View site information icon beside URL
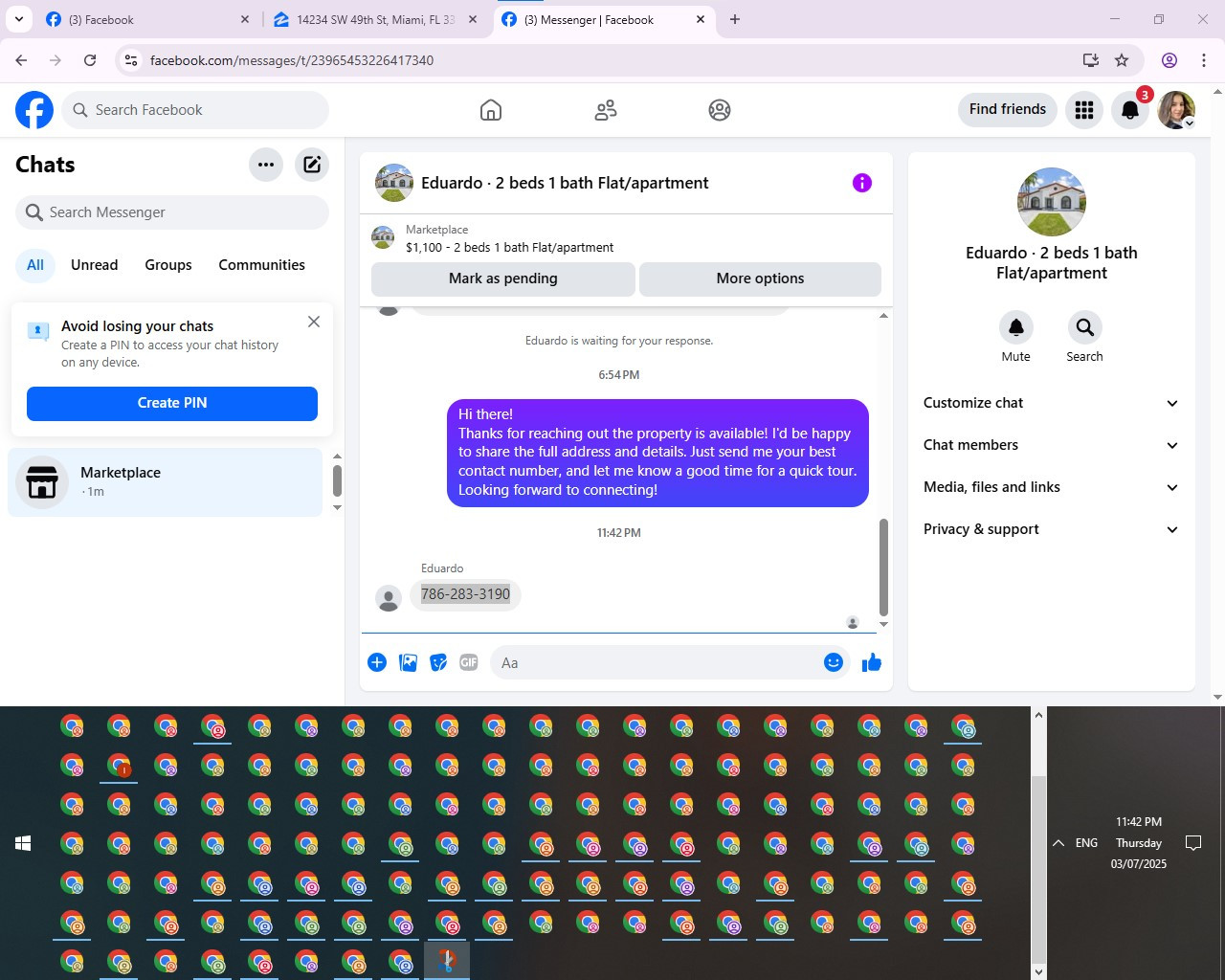This screenshot has height=980, width=1225. pyautogui.click(x=131, y=60)
